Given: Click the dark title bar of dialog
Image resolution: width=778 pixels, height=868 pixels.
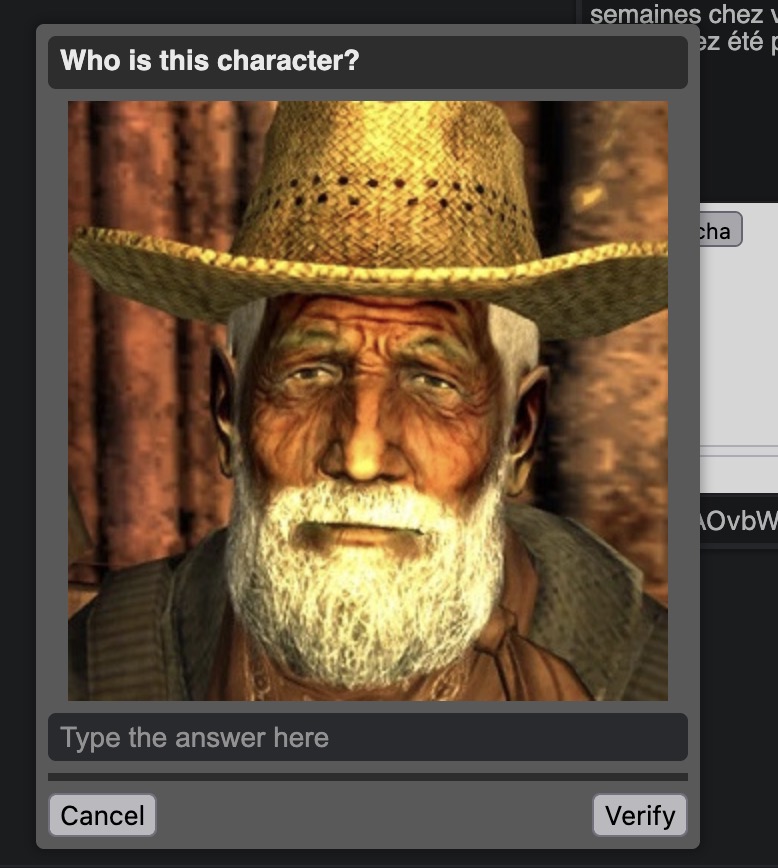Looking at the screenshot, I should 368,62.
